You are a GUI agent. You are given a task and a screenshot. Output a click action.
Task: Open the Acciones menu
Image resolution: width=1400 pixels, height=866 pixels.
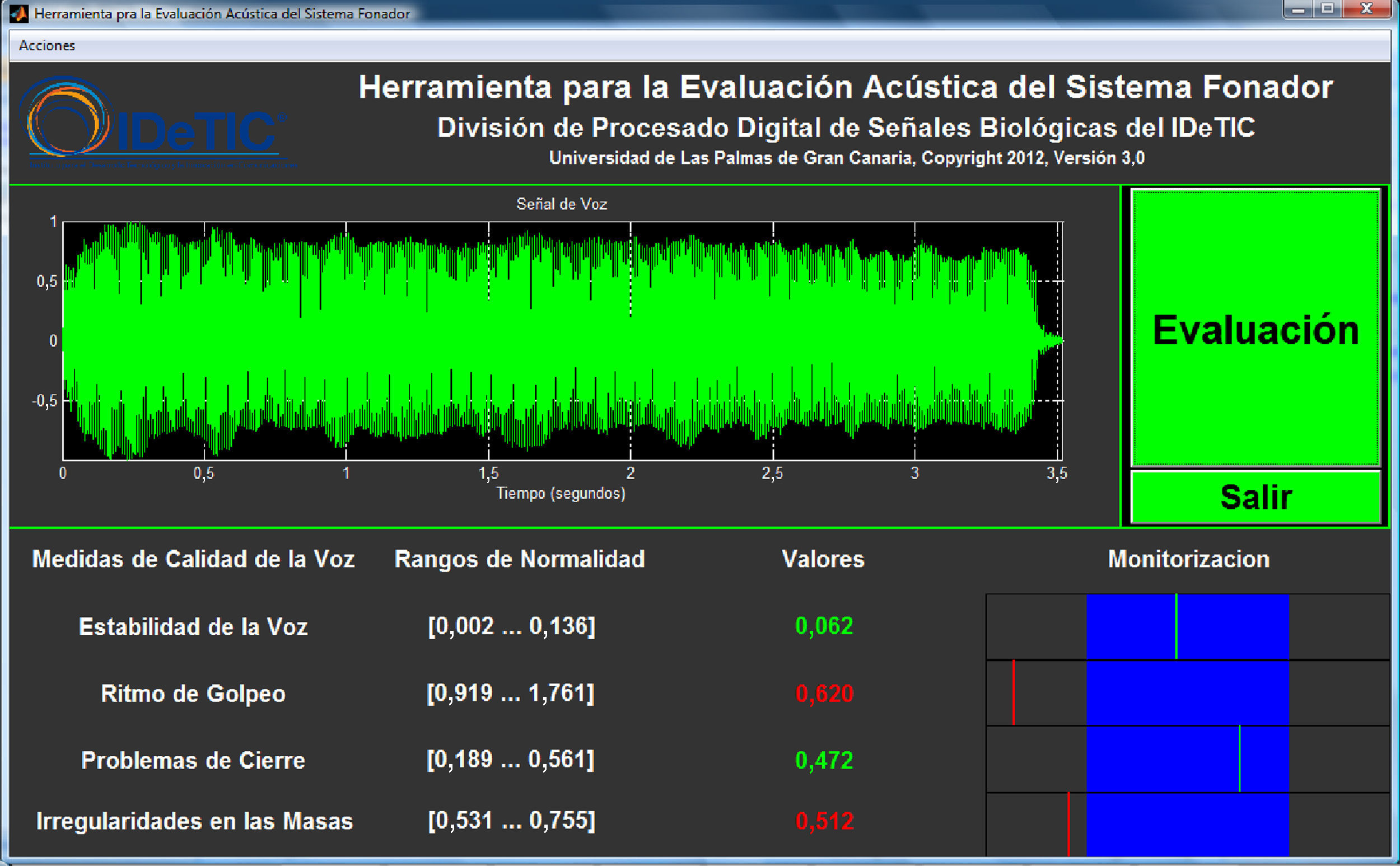pos(46,45)
